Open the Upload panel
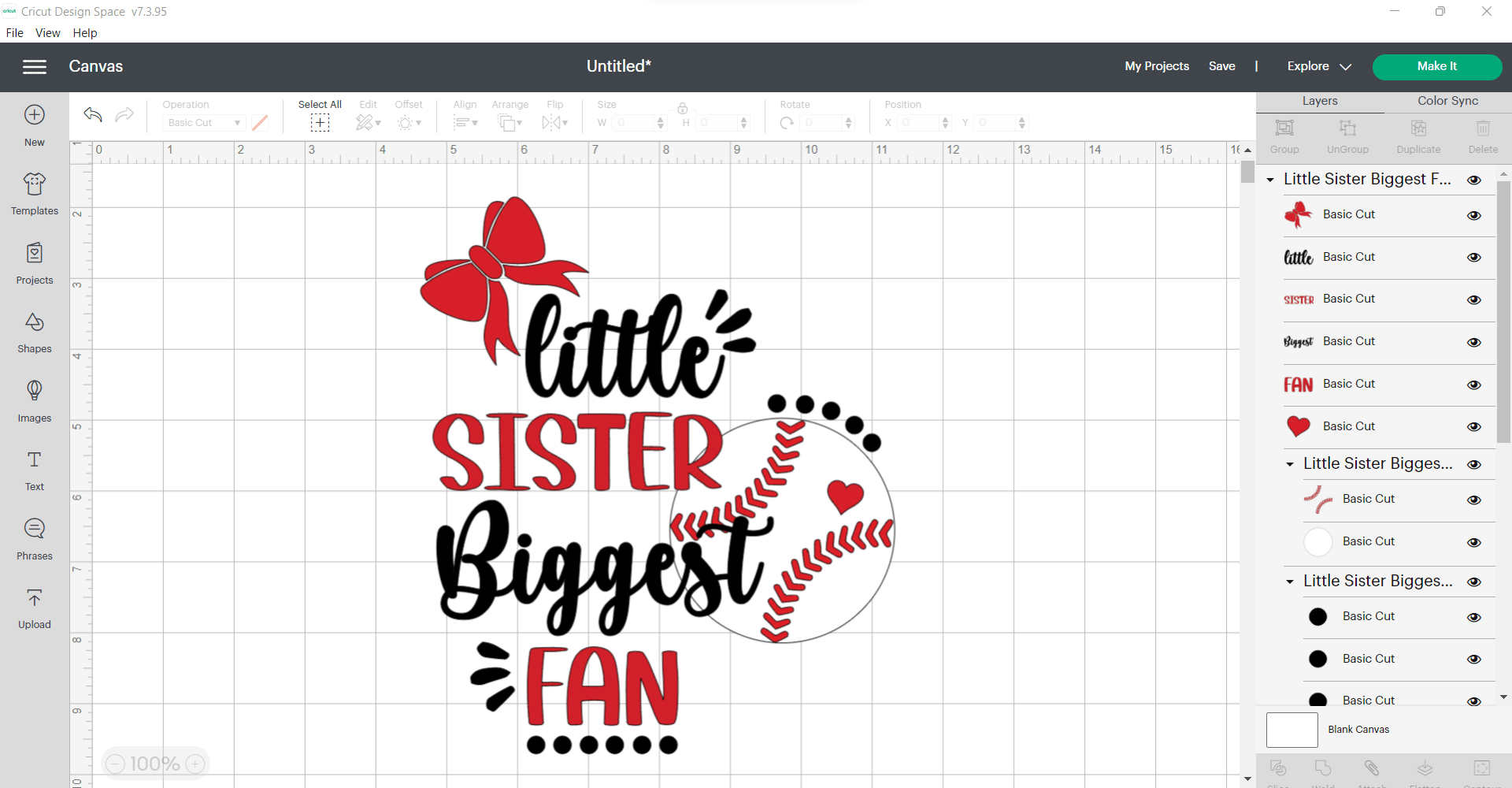The height and width of the screenshot is (788, 1512). coord(35,608)
